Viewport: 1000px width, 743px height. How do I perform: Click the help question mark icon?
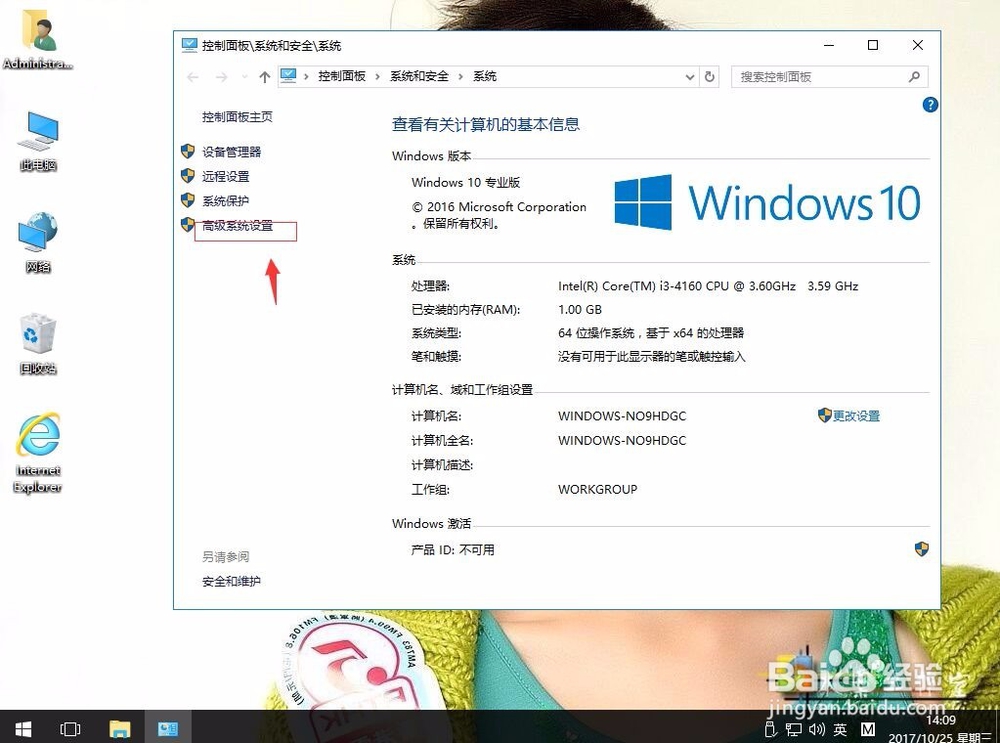tap(930, 104)
